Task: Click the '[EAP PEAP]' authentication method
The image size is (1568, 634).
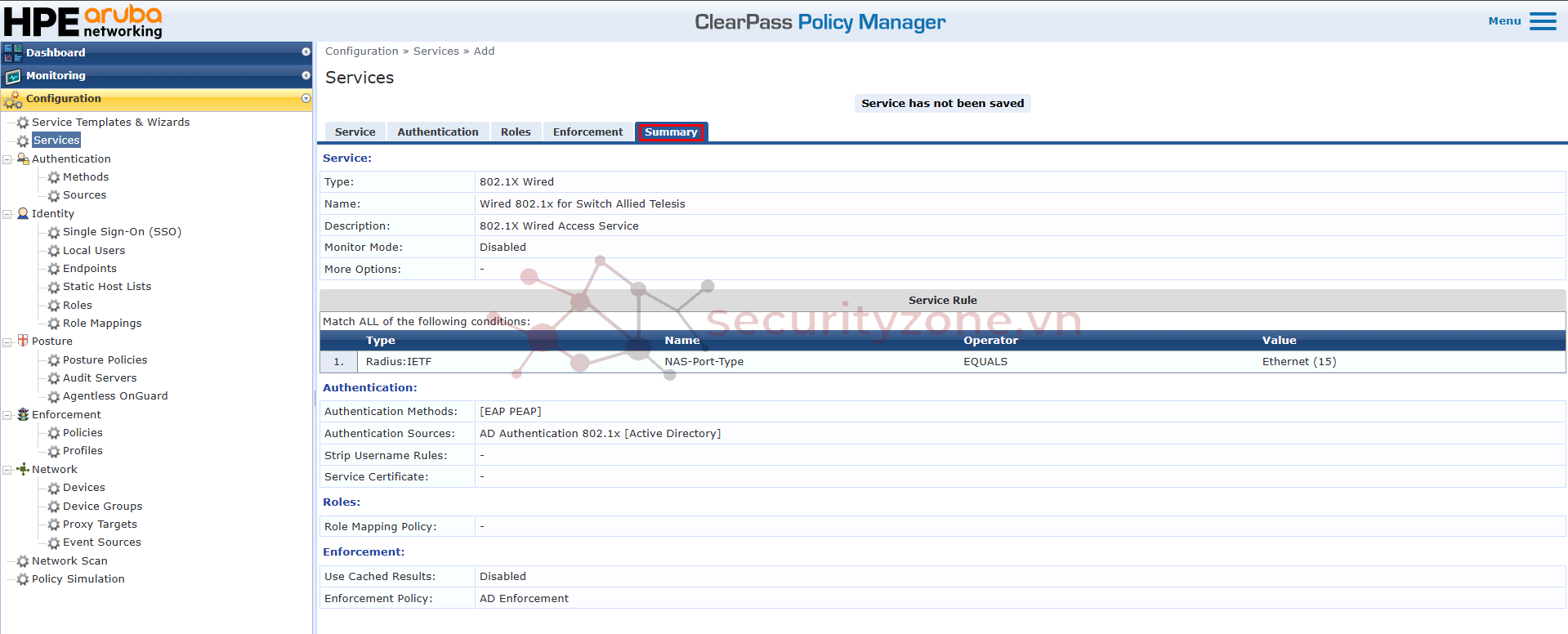Action: tap(511, 412)
